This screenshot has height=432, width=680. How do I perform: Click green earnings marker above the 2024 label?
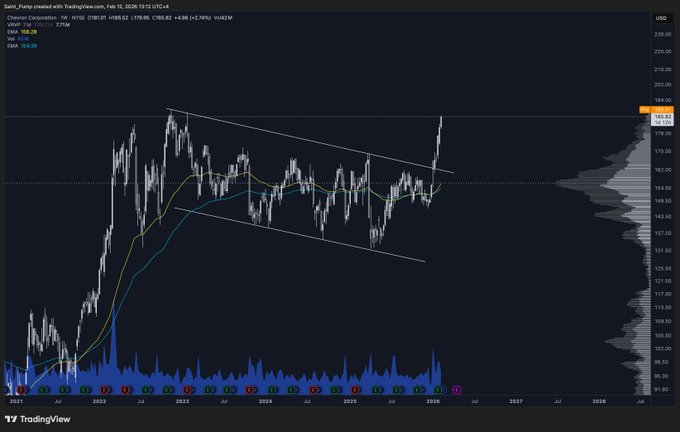pos(271,390)
